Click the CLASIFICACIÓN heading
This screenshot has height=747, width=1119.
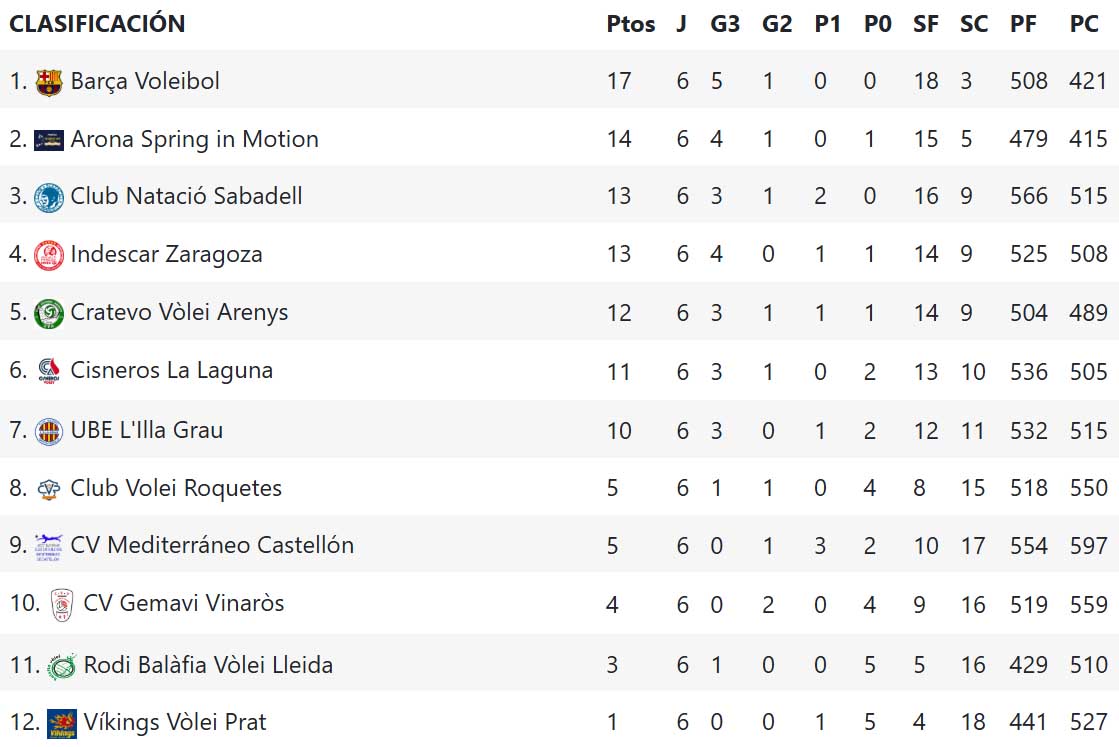pos(97,24)
